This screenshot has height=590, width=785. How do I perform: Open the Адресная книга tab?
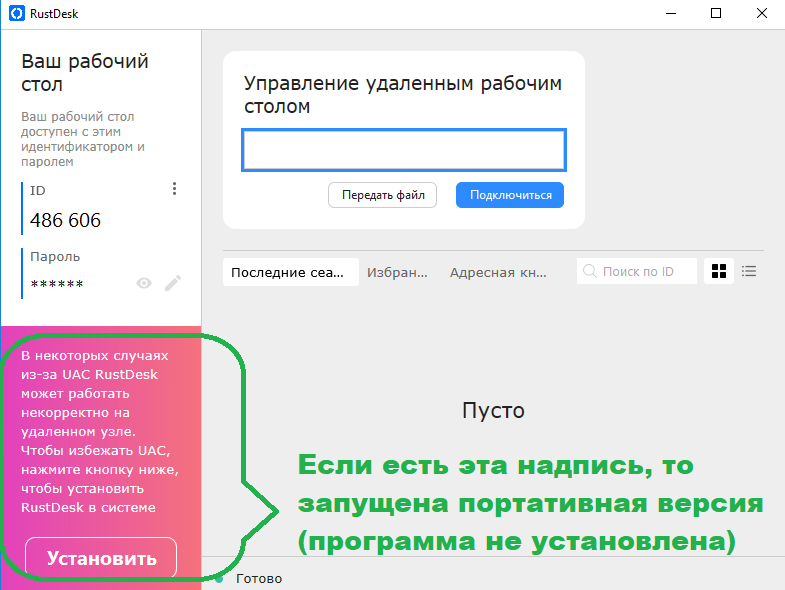tap(498, 272)
